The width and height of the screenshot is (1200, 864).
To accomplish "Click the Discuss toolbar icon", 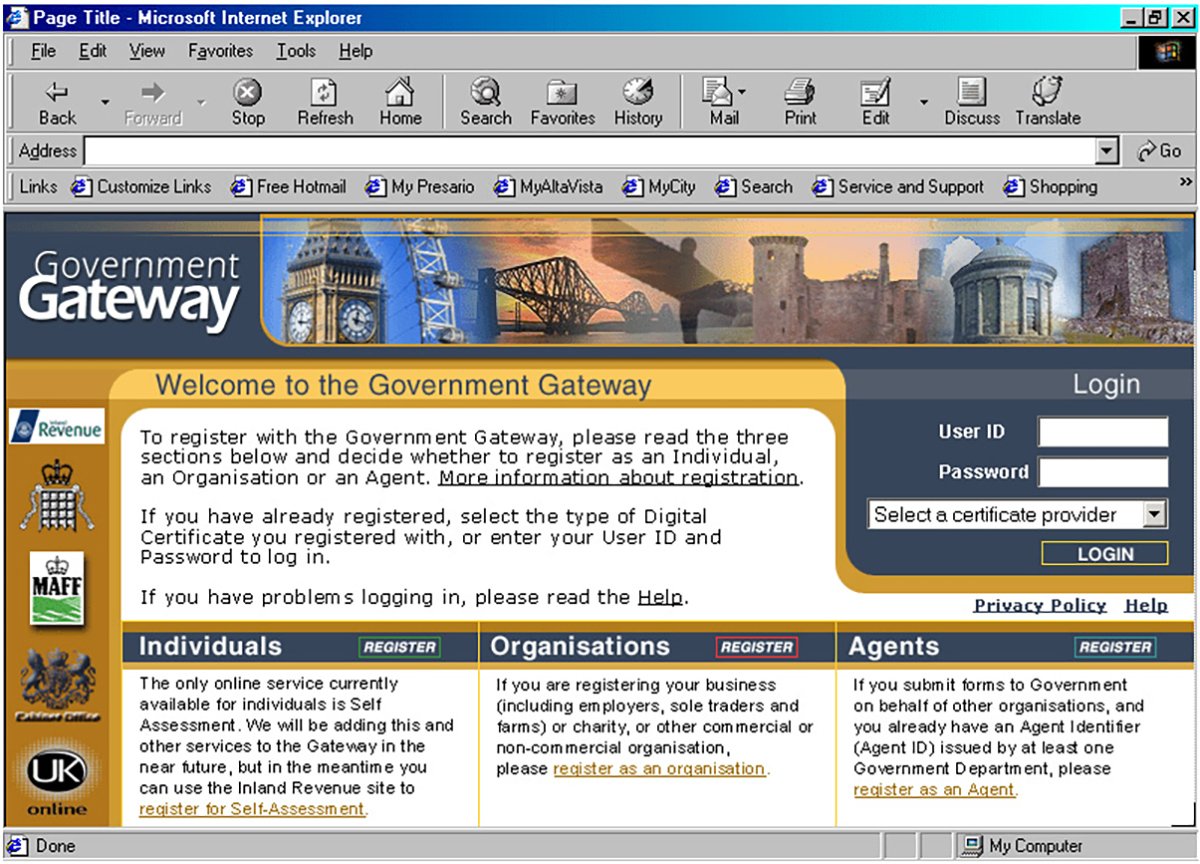I will 971,100.
